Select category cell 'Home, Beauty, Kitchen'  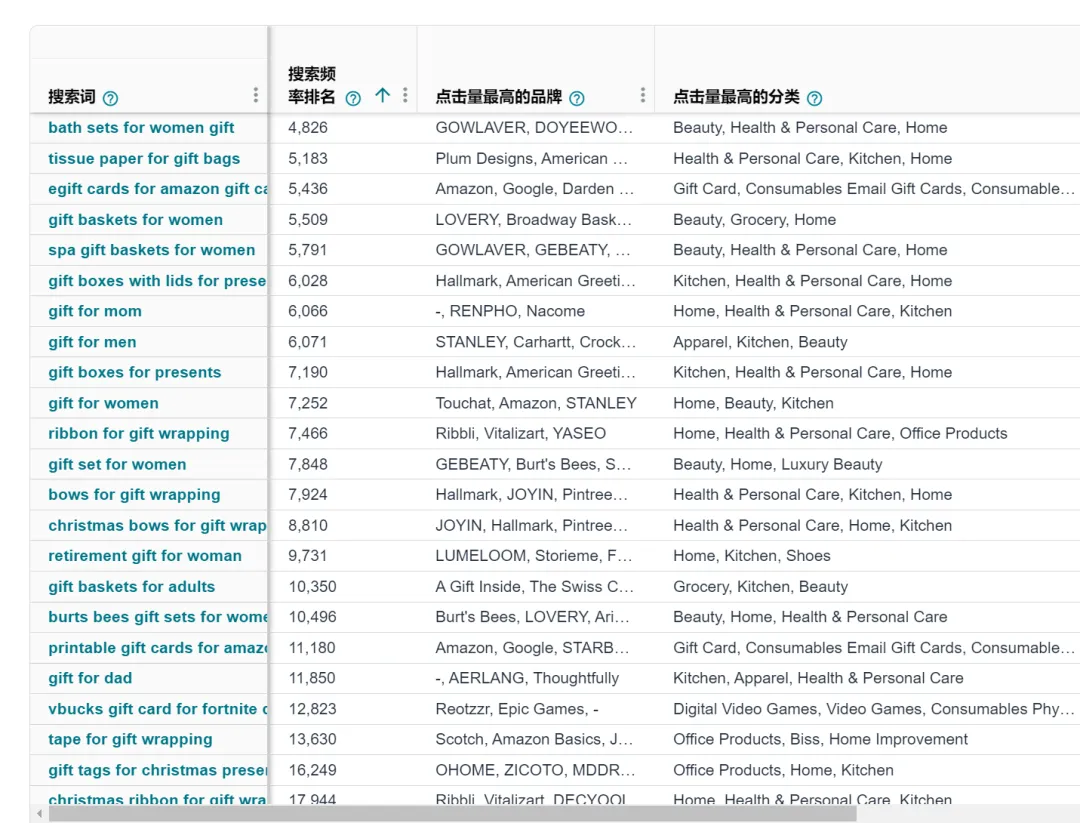coord(753,404)
